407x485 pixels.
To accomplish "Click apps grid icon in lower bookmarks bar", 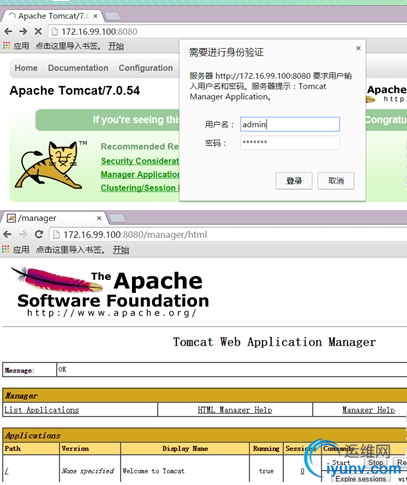I will [x=6, y=249].
